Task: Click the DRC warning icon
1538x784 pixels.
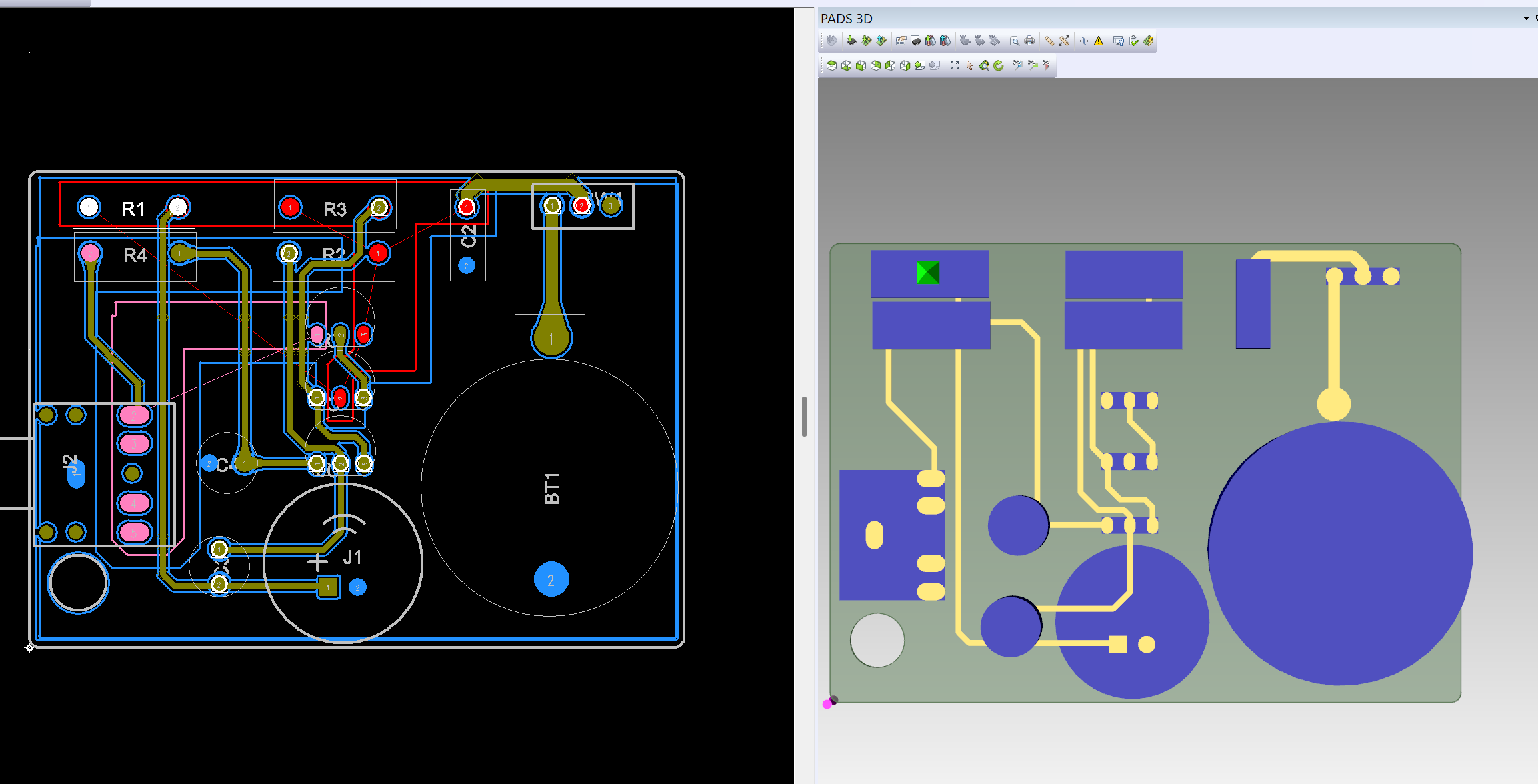Action: (x=1098, y=41)
